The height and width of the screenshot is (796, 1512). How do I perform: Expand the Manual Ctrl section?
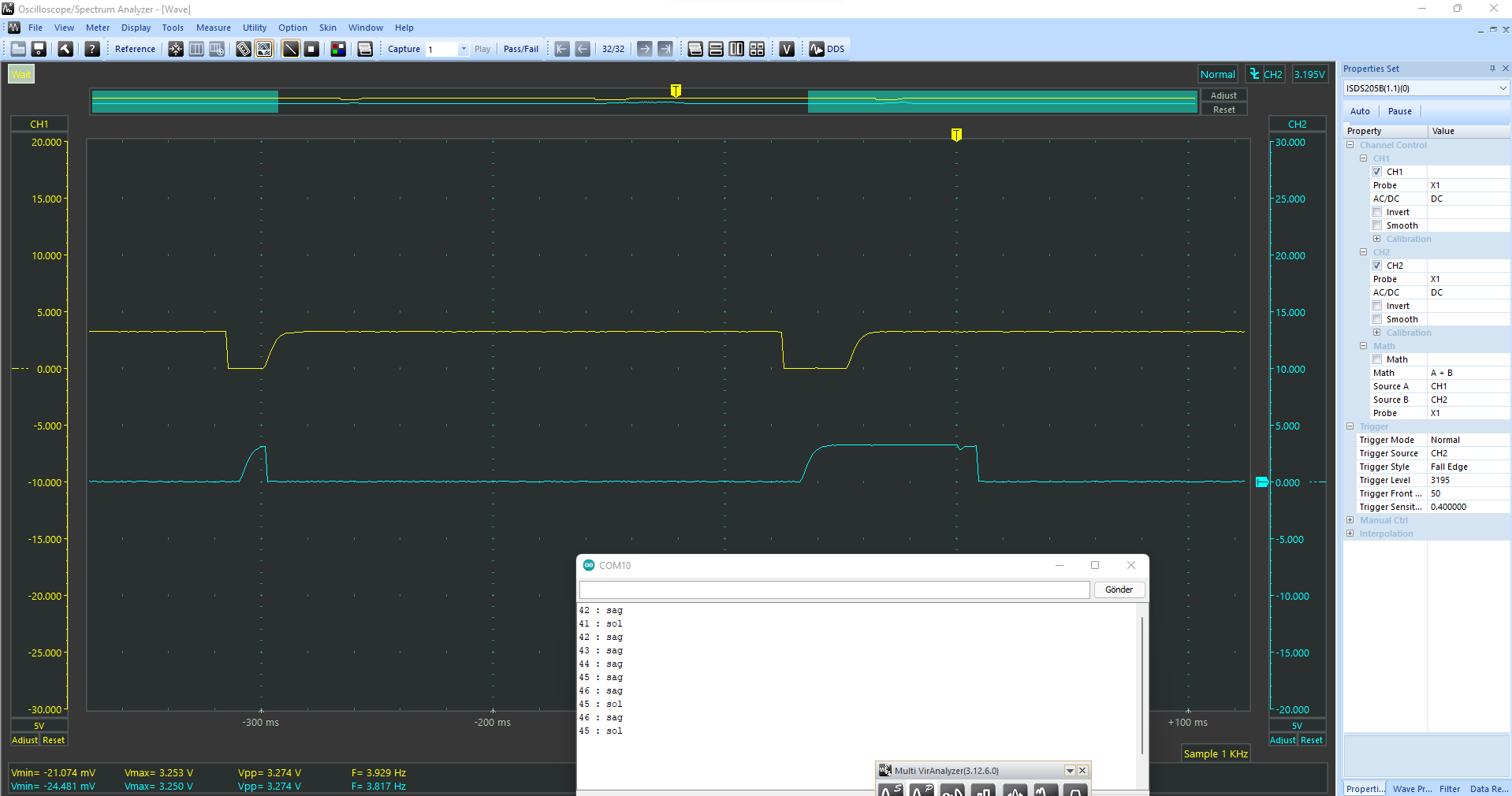[1350, 520]
